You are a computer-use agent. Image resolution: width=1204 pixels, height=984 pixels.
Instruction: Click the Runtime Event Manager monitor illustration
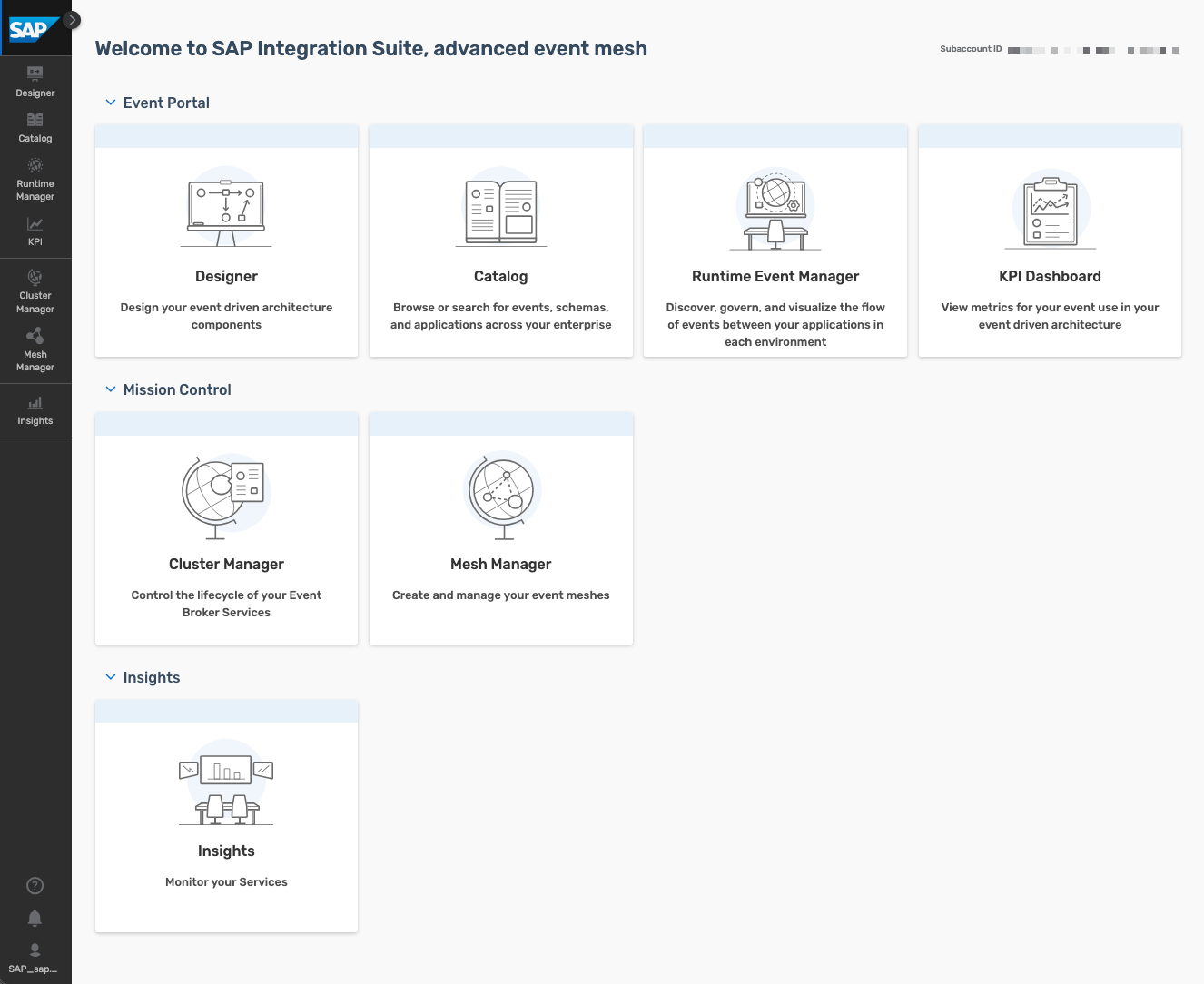tap(775, 209)
